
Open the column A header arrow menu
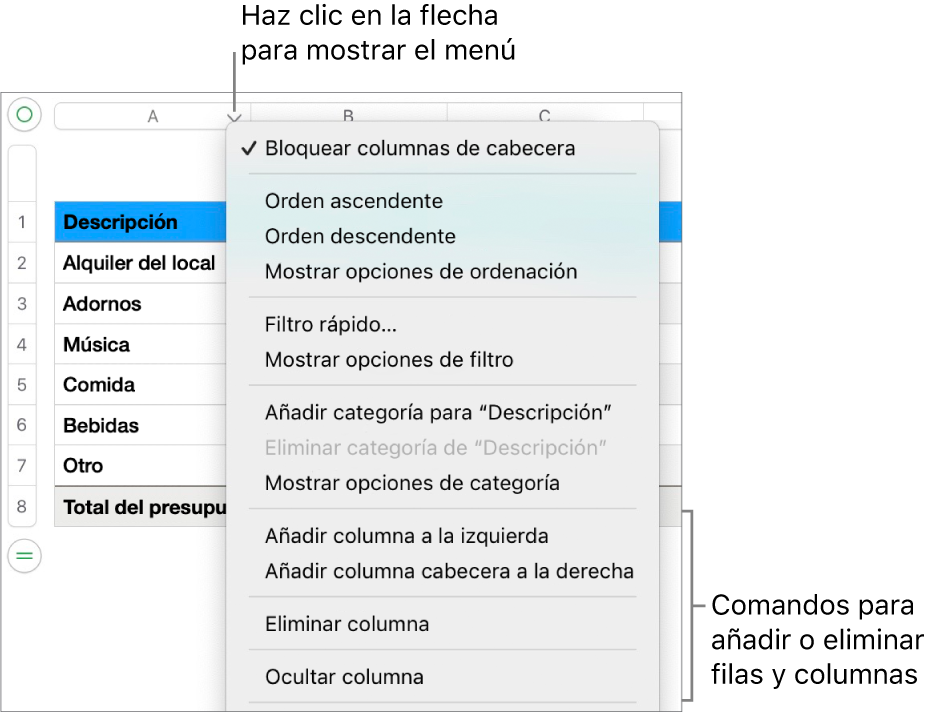(x=234, y=117)
